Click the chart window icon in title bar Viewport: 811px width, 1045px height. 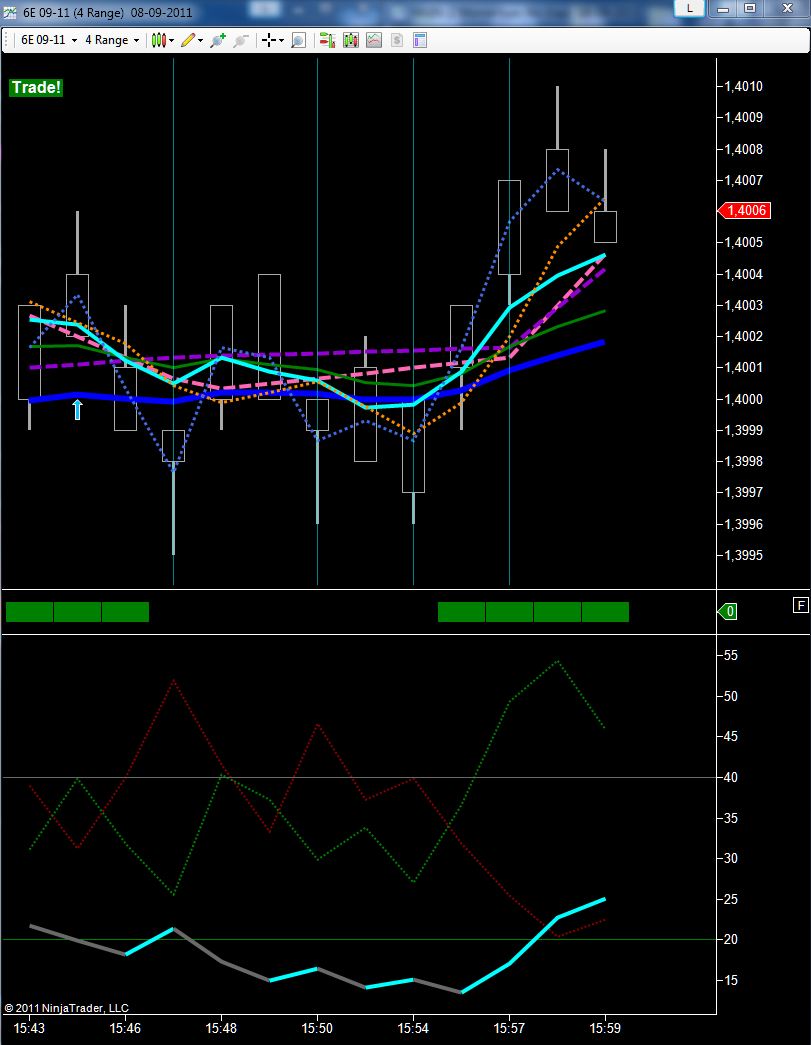[10, 12]
